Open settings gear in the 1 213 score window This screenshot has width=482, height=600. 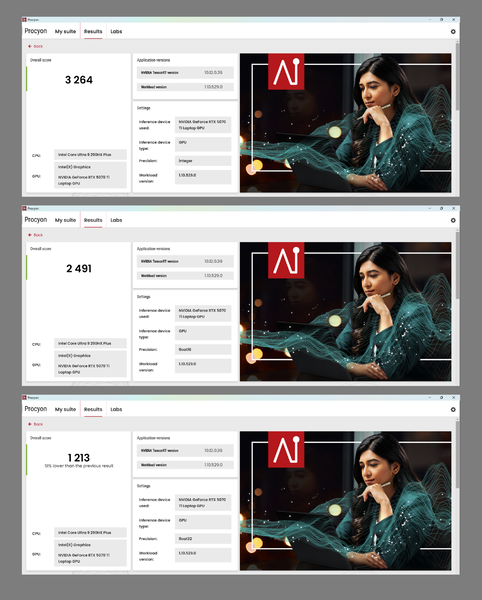[x=453, y=409]
